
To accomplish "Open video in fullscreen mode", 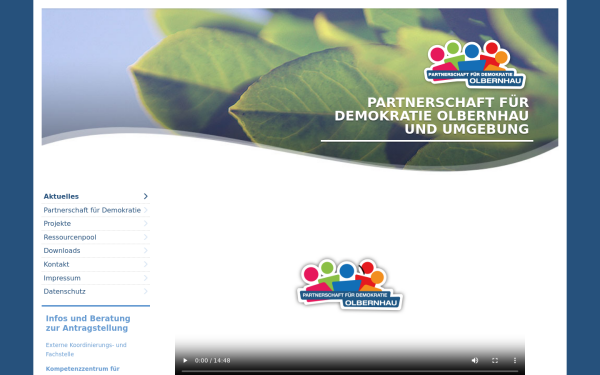I will (495, 360).
